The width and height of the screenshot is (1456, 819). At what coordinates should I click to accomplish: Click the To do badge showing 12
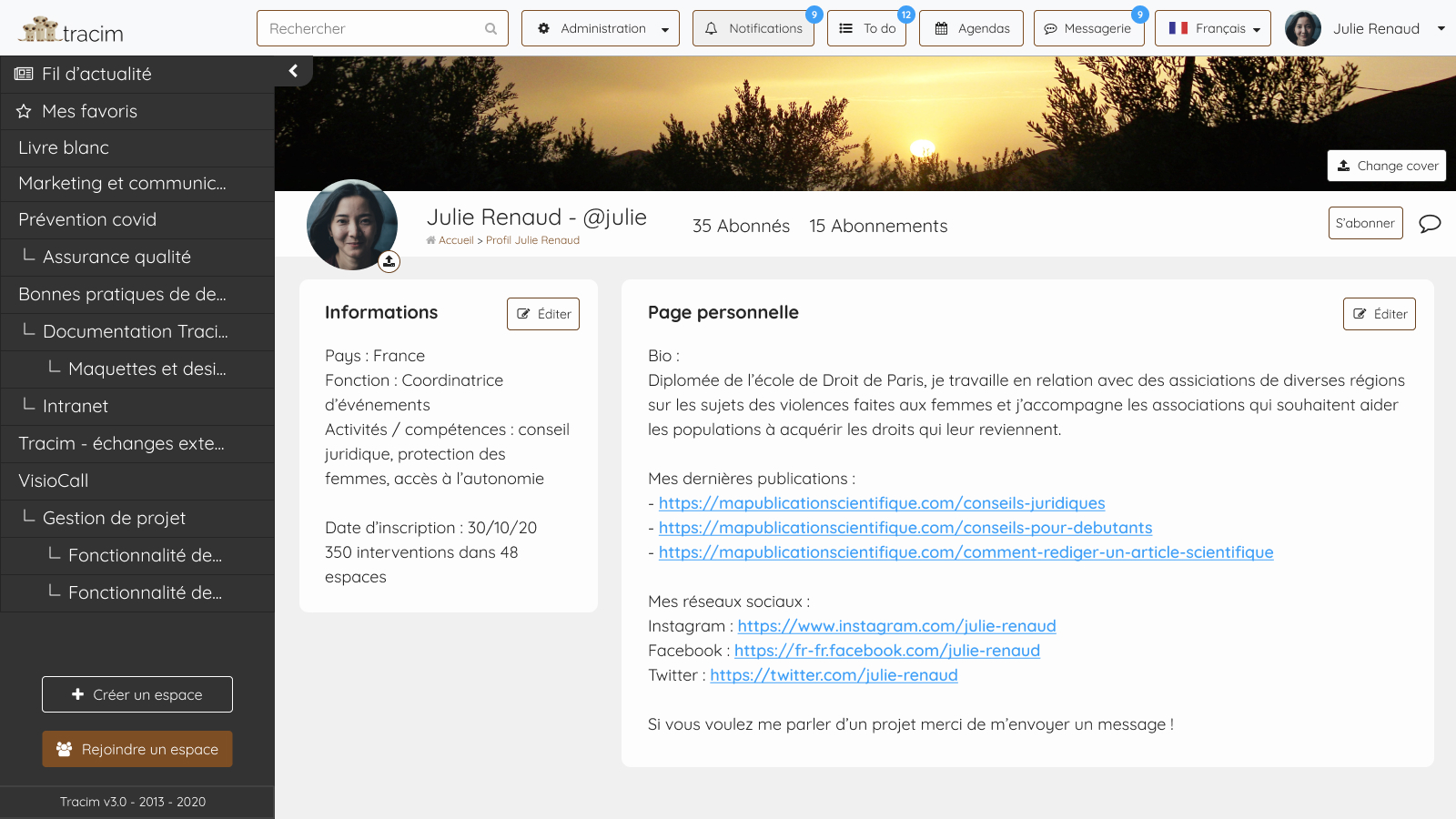pyautogui.click(x=906, y=15)
